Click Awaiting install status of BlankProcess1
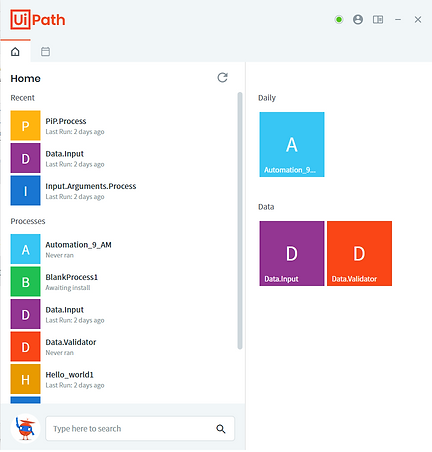The height and width of the screenshot is (452, 432). [68, 288]
